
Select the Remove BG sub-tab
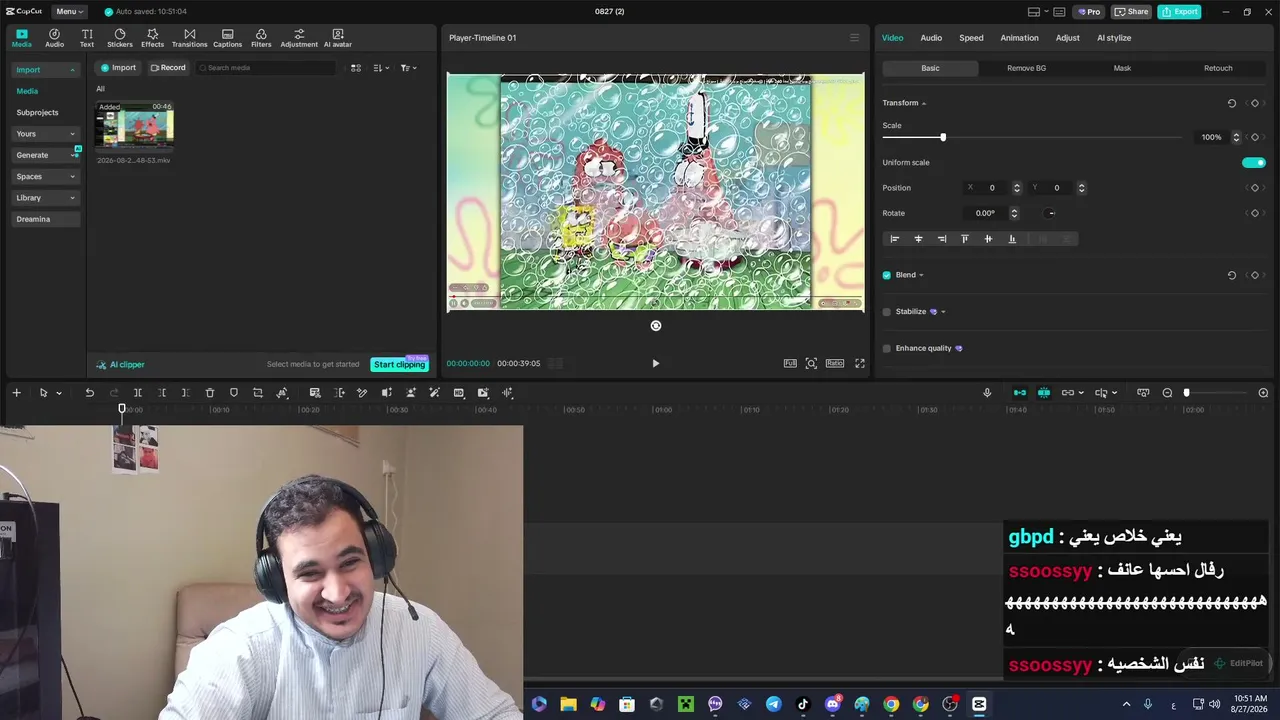coord(1026,68)
